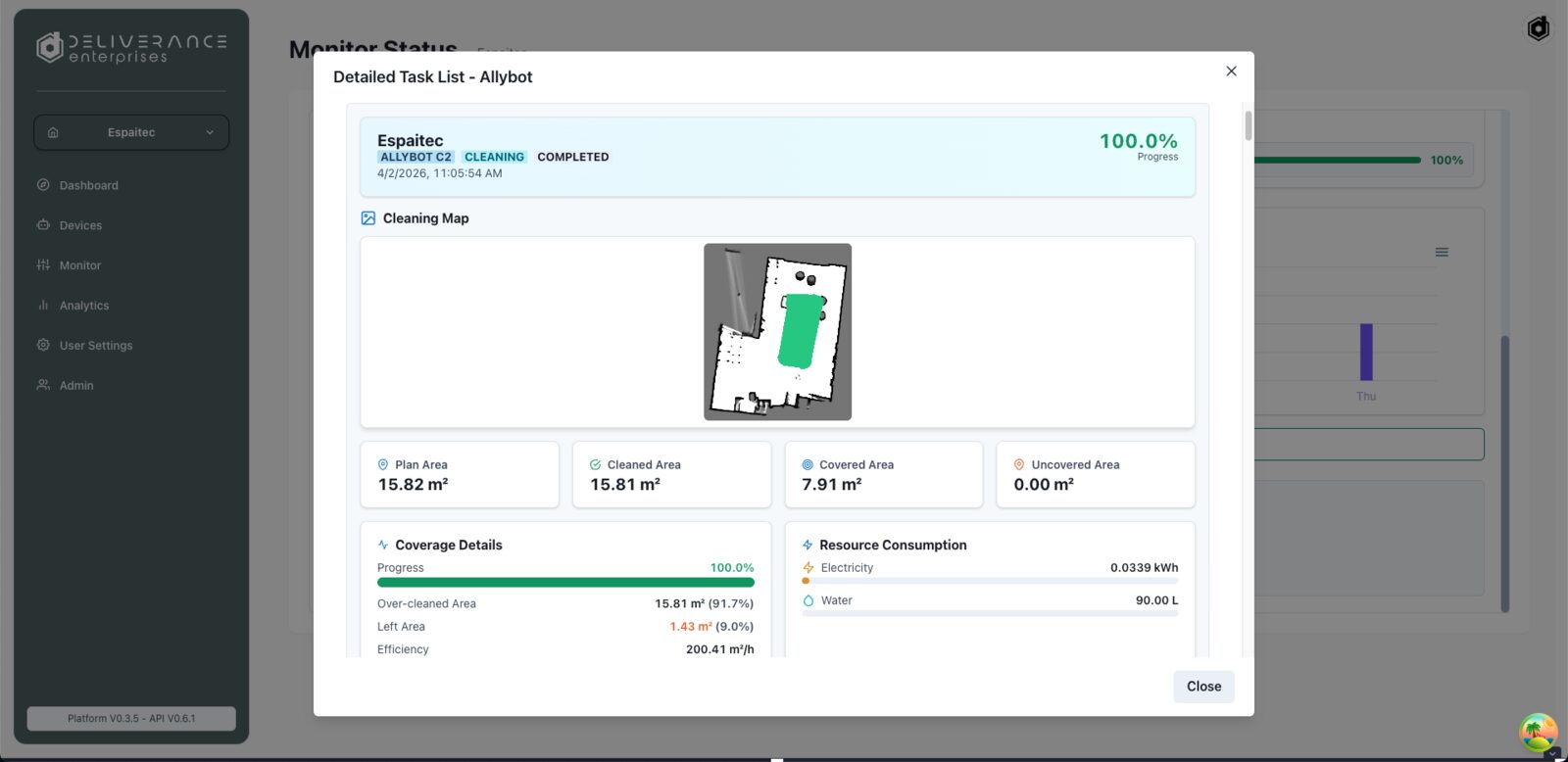Click the Monitor sliders icon
Viewport: 1568px width, 762px height.
[x=43, y=265]
